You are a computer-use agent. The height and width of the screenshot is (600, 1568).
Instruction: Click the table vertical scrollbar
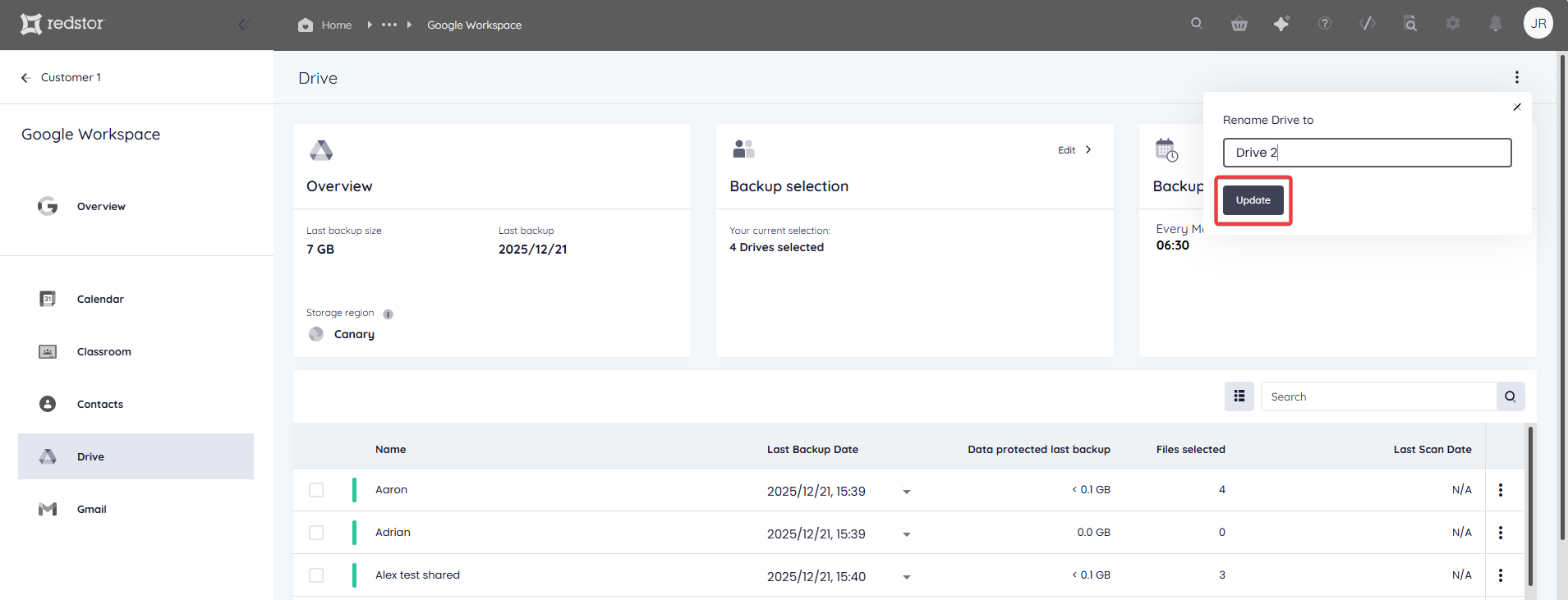[x=1530, y=505]
